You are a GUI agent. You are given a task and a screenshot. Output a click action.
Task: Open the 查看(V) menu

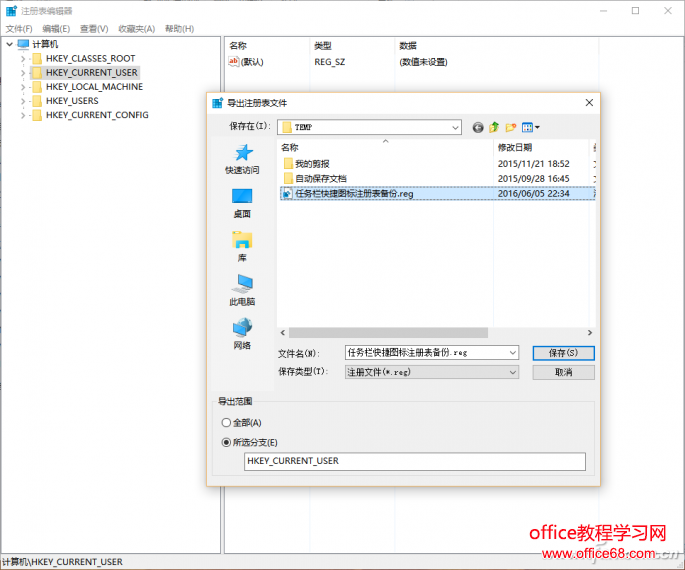[94, 29]
